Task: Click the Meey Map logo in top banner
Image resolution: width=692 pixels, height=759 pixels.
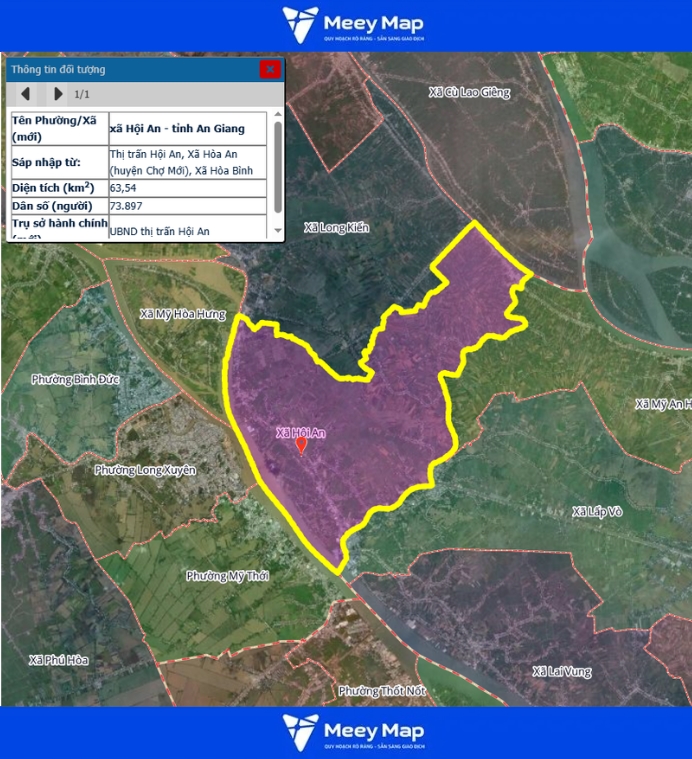Action: coord(353,25)
